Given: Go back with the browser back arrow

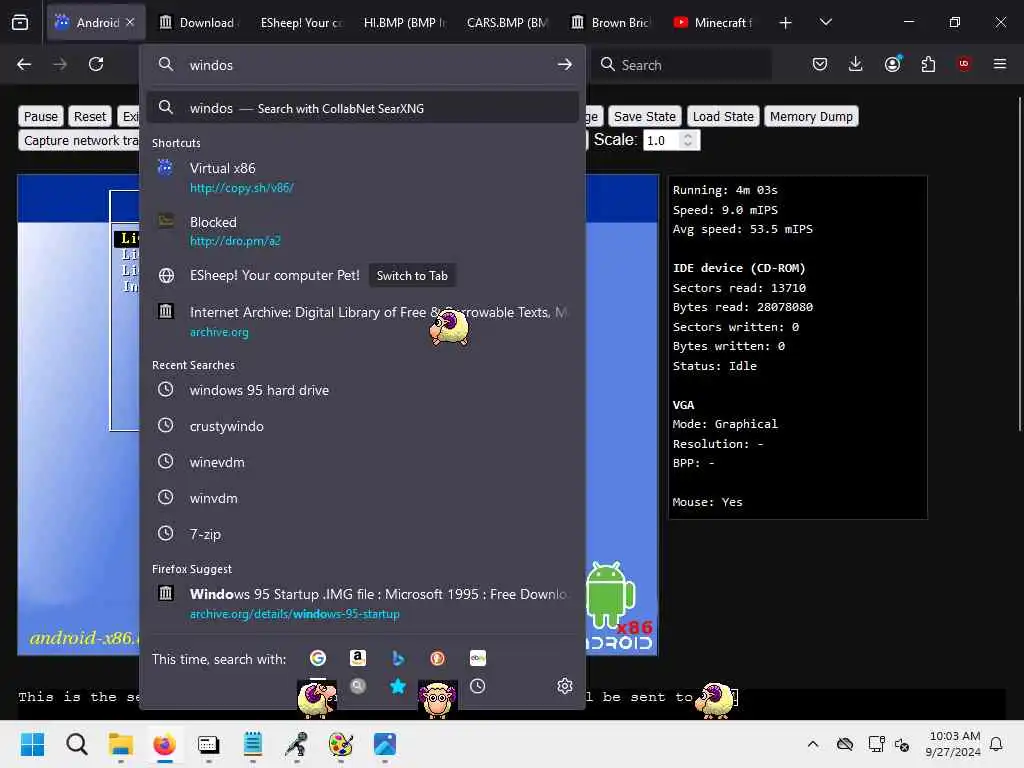Looking at the screenshot, I should coord(24,64).
